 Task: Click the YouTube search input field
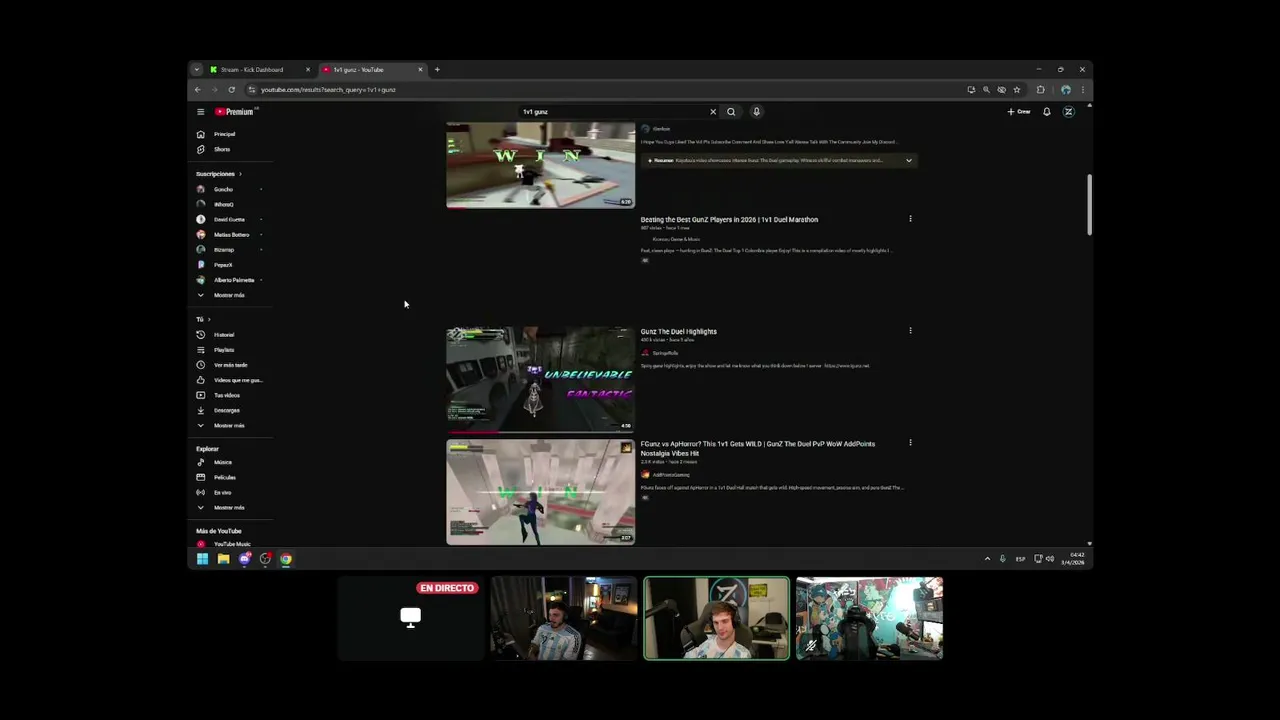pyautogui.click(x=612, y=112)
